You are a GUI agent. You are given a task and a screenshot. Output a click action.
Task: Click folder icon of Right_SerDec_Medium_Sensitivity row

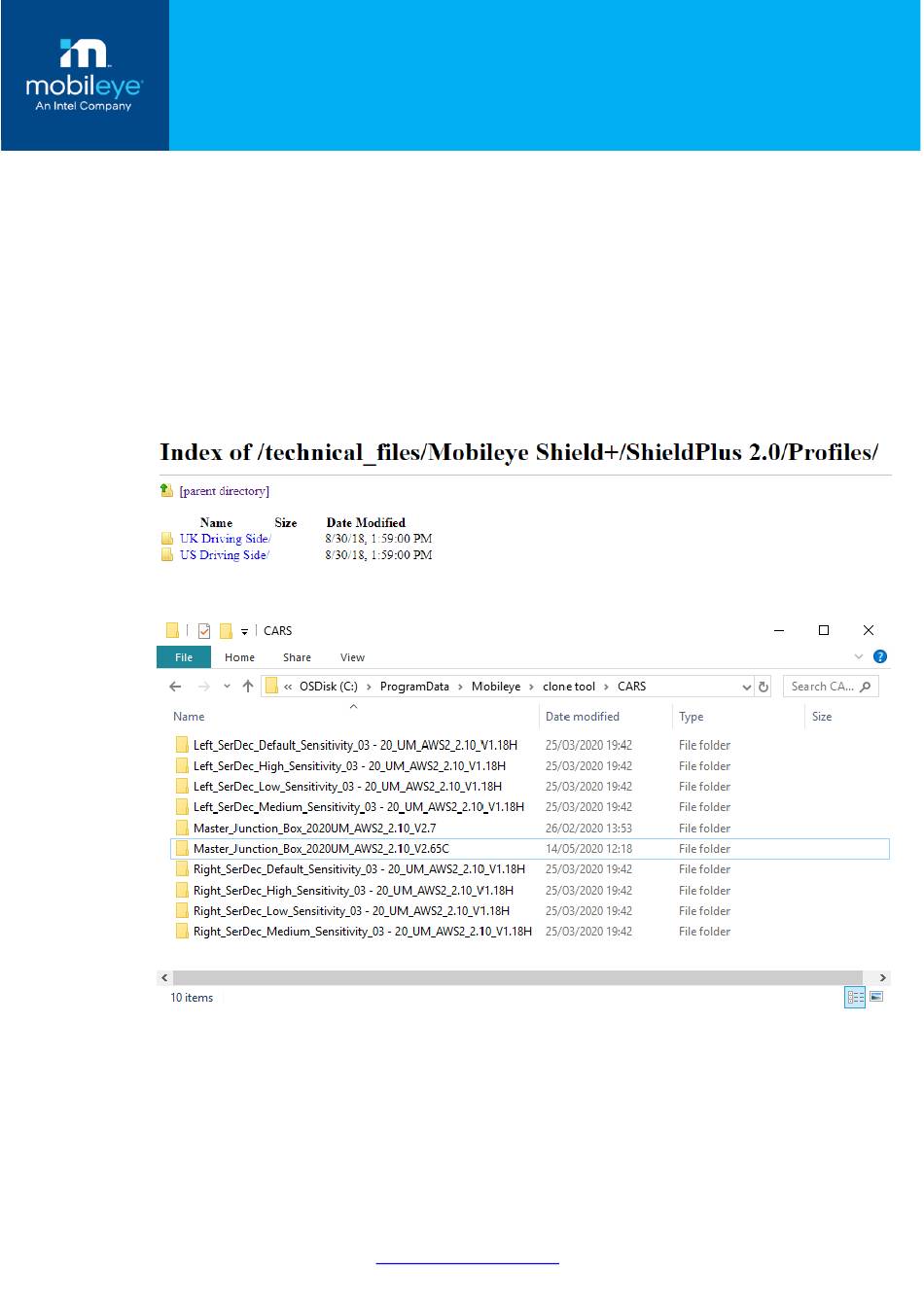[x=182, y=932]
